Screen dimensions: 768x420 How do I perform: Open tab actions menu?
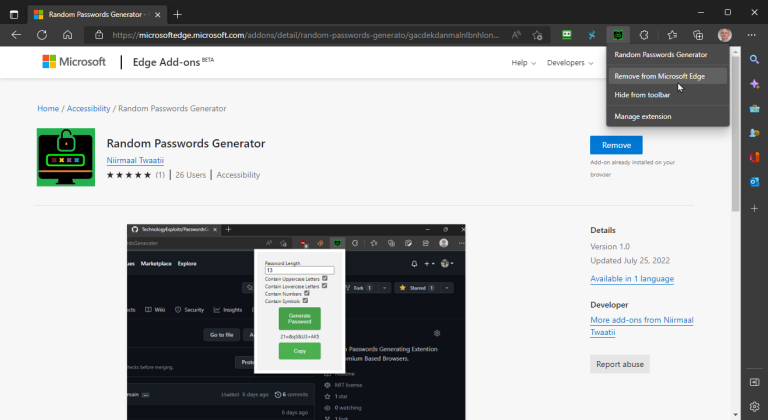(x=14, y=14)
